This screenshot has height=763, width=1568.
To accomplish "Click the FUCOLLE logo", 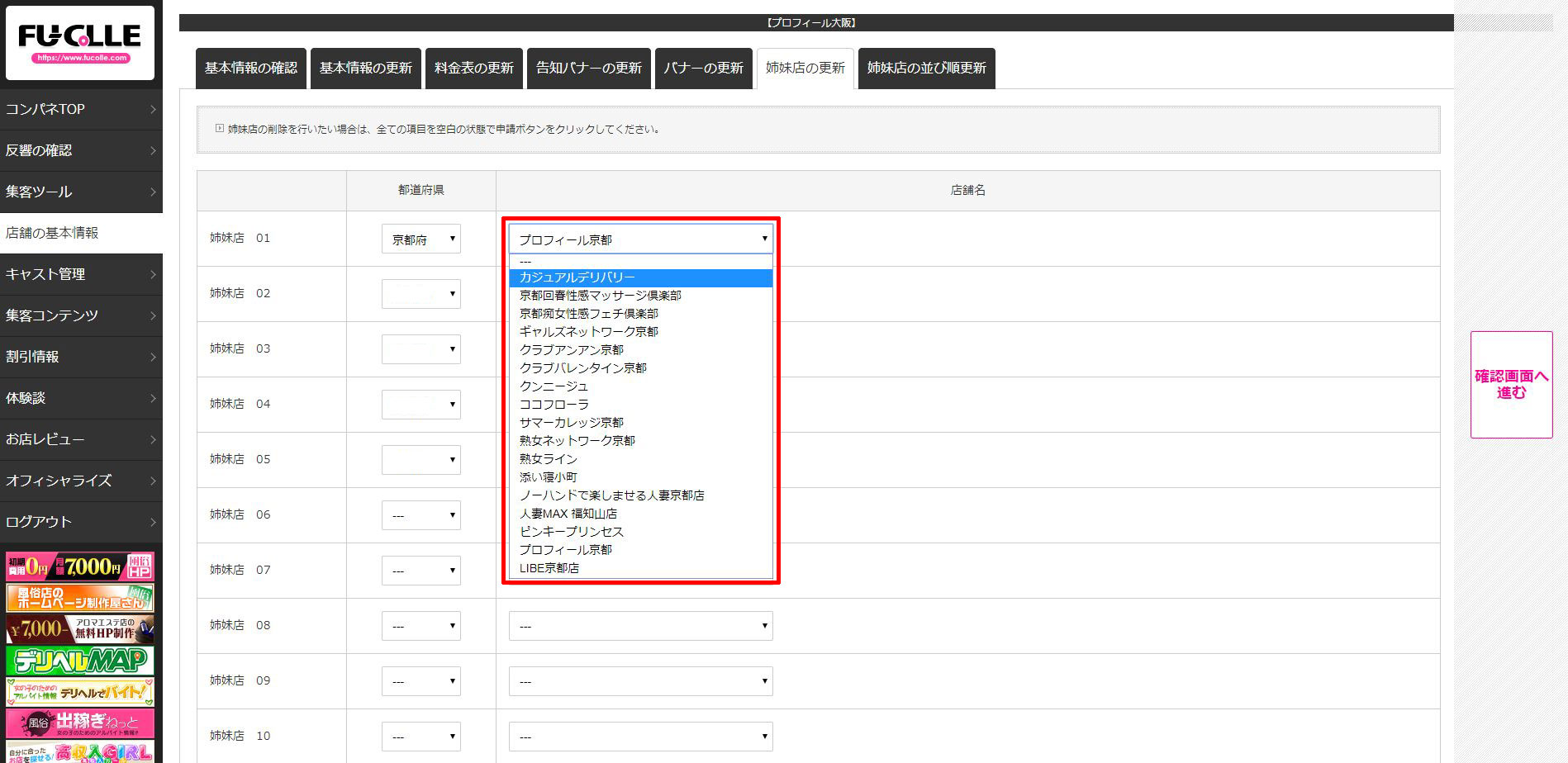I will pos(80,42).
